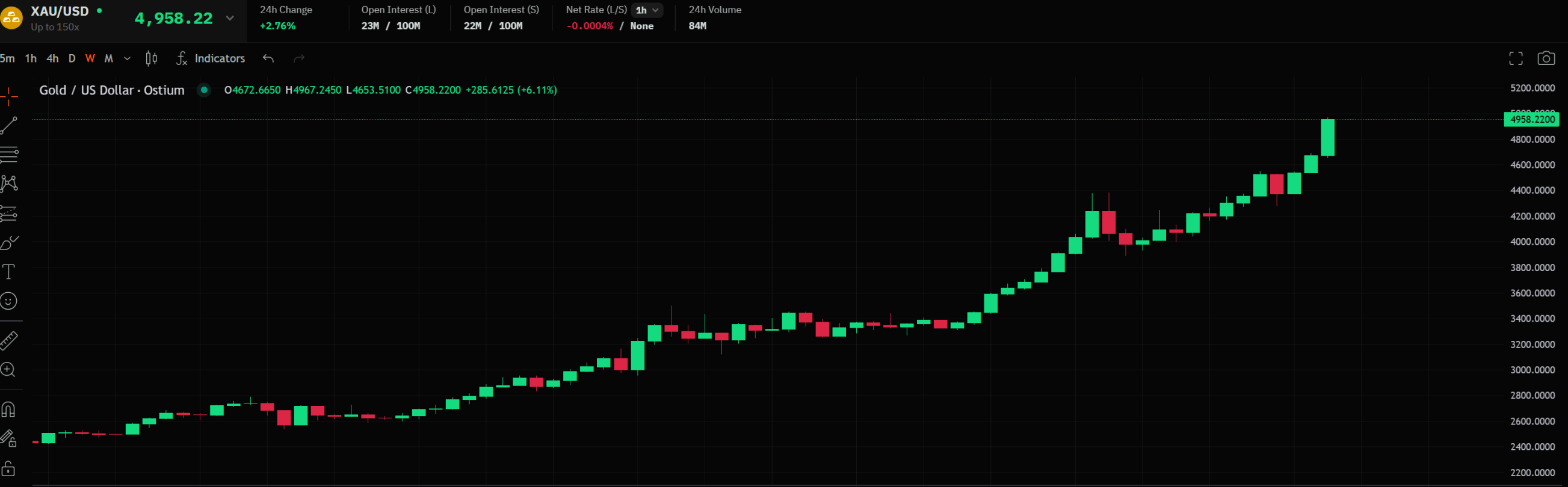
Task: Click the zoom in magnifier tool
Action: 8,370
